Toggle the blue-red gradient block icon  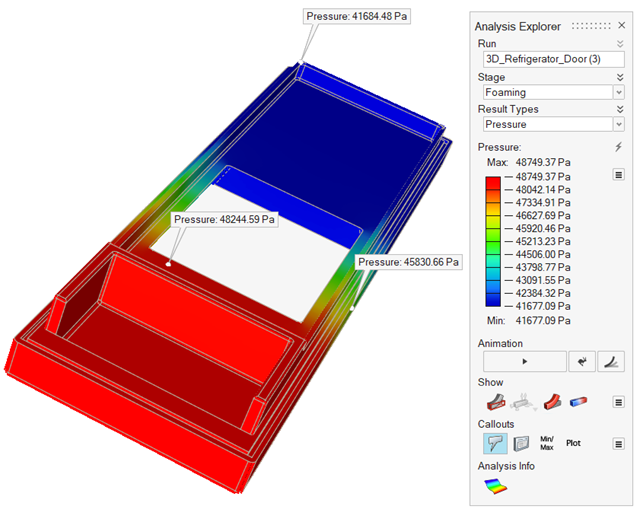pos(578,402)
